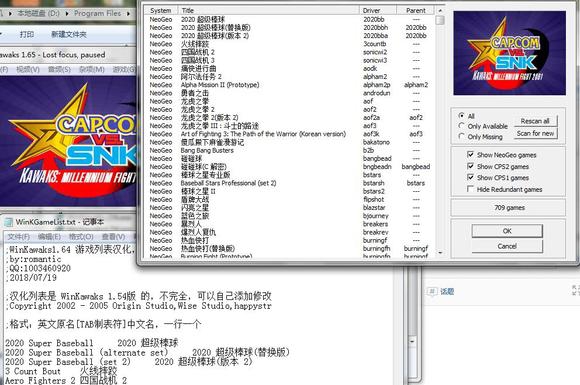Select the Only Missing radio button
The image size is (580, 385).
461,136
